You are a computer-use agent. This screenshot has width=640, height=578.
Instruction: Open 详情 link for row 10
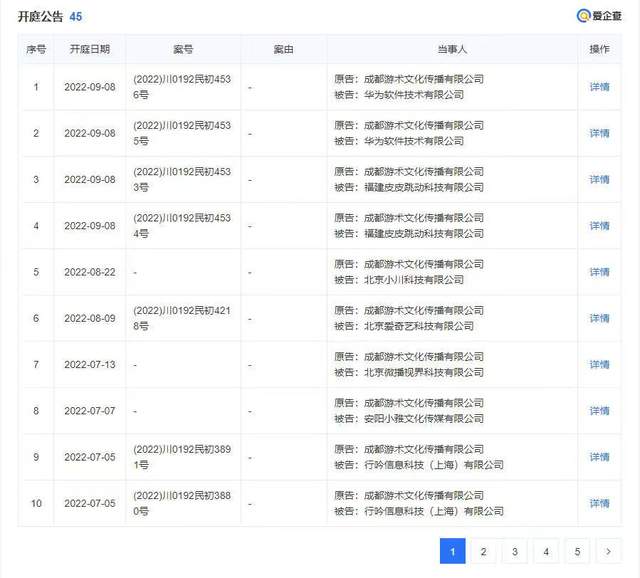(599, 503)
